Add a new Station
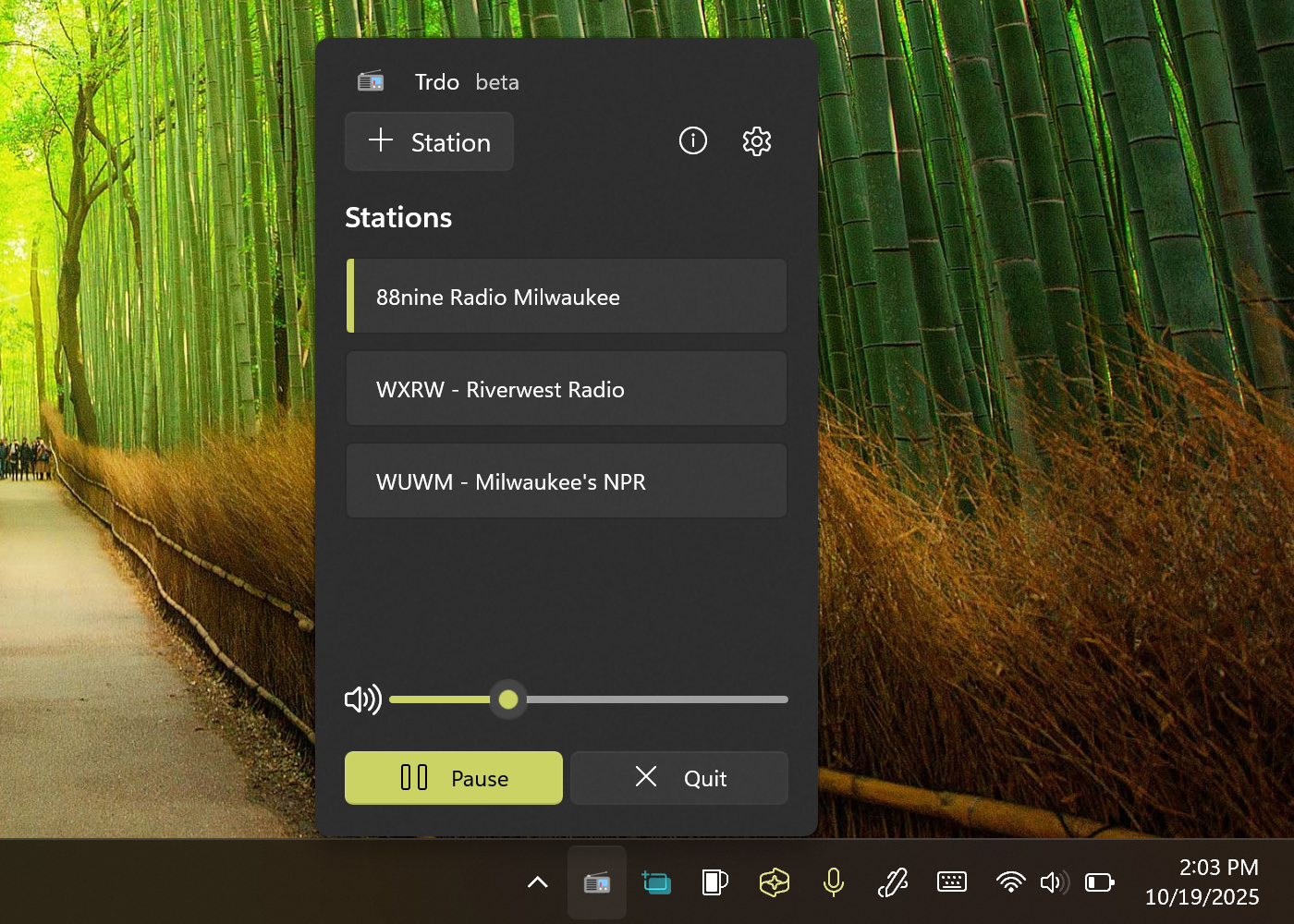Image resolution: width=1294 pixels, height=924 pixels. [x=428, y=141]
